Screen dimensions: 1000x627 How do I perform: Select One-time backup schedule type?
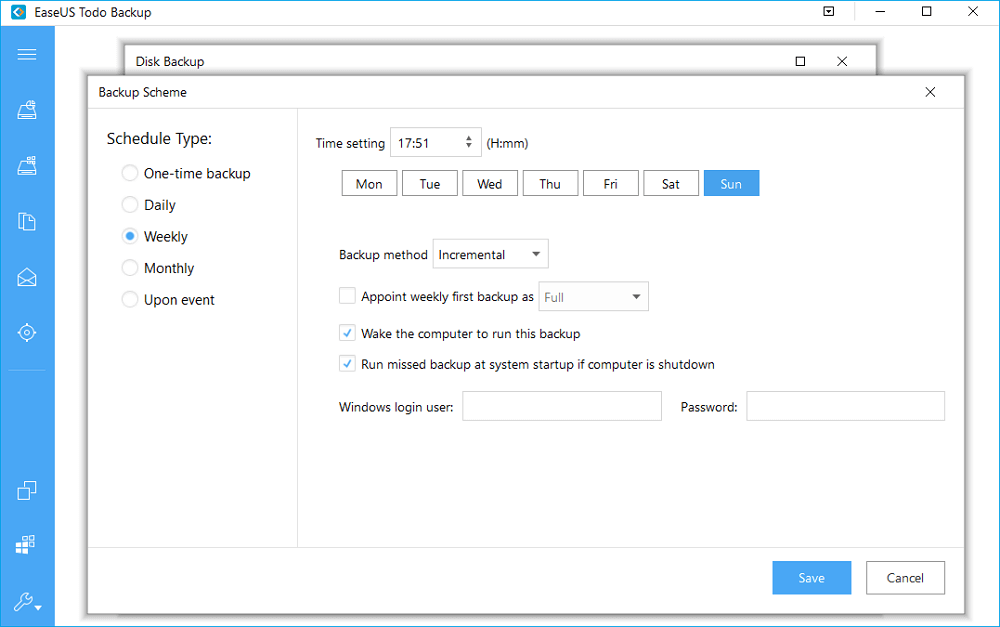coord(186,173)
